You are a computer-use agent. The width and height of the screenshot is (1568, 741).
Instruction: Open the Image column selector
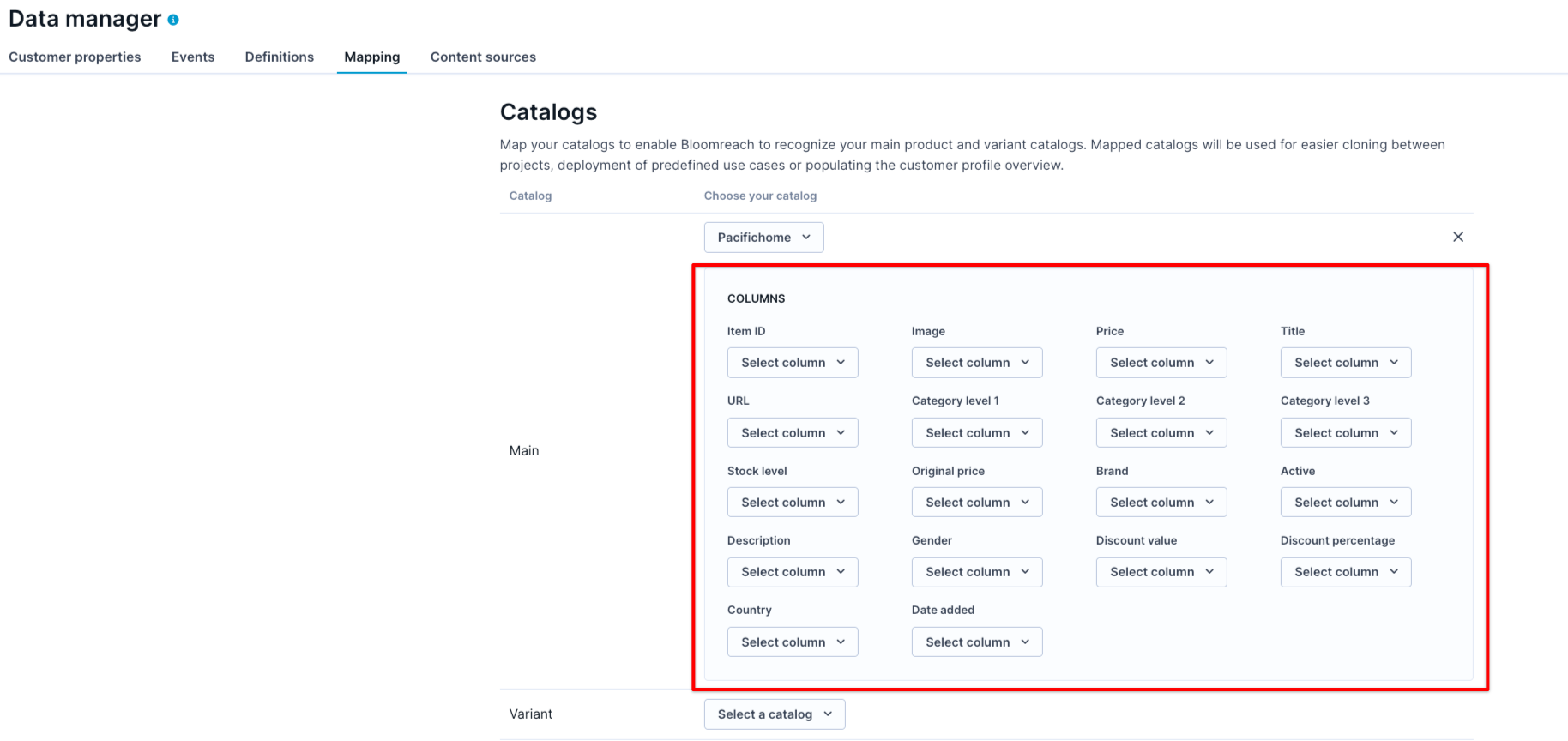coord(976,362)
